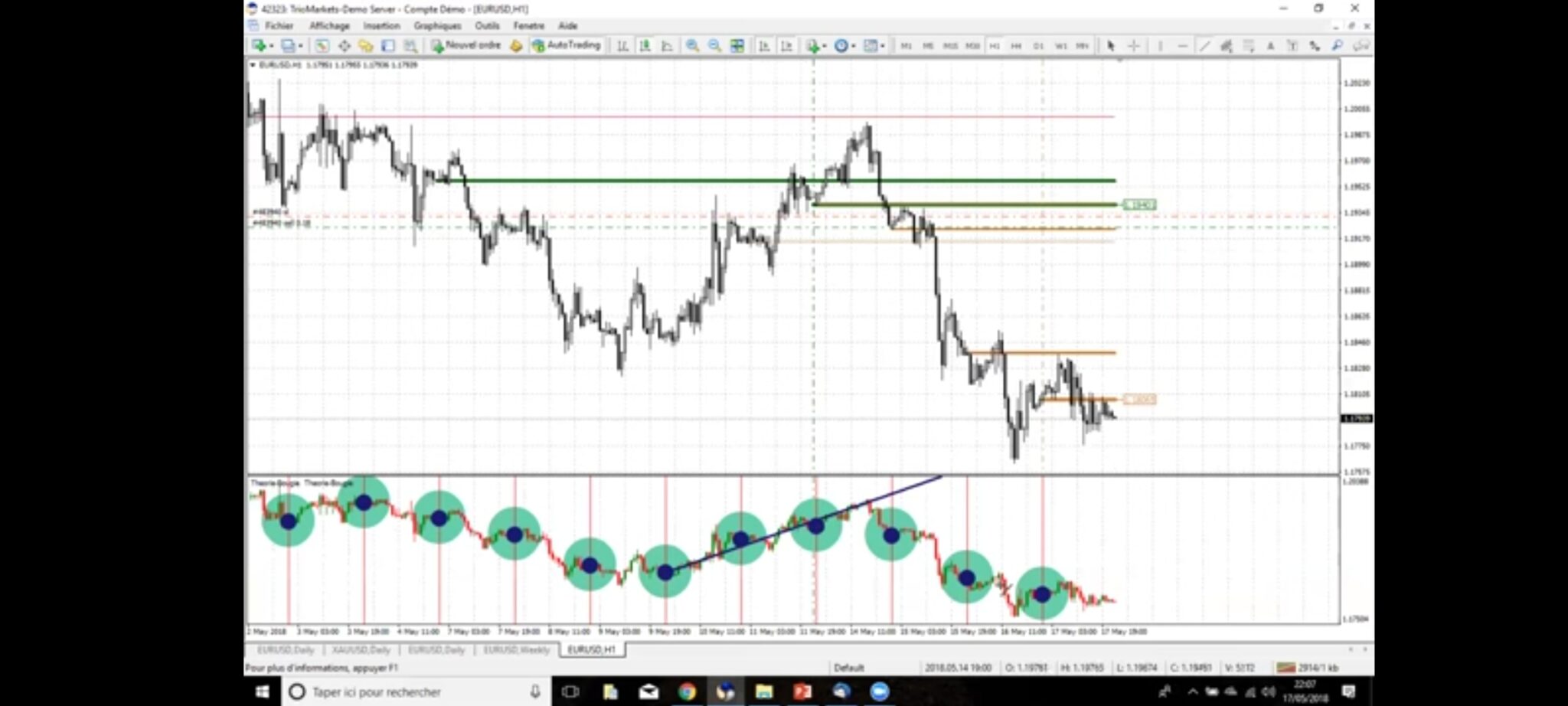Show the Market Watch panel icon
The width and height of the screenshot is (1568, 706).
(x=322, y=46)
